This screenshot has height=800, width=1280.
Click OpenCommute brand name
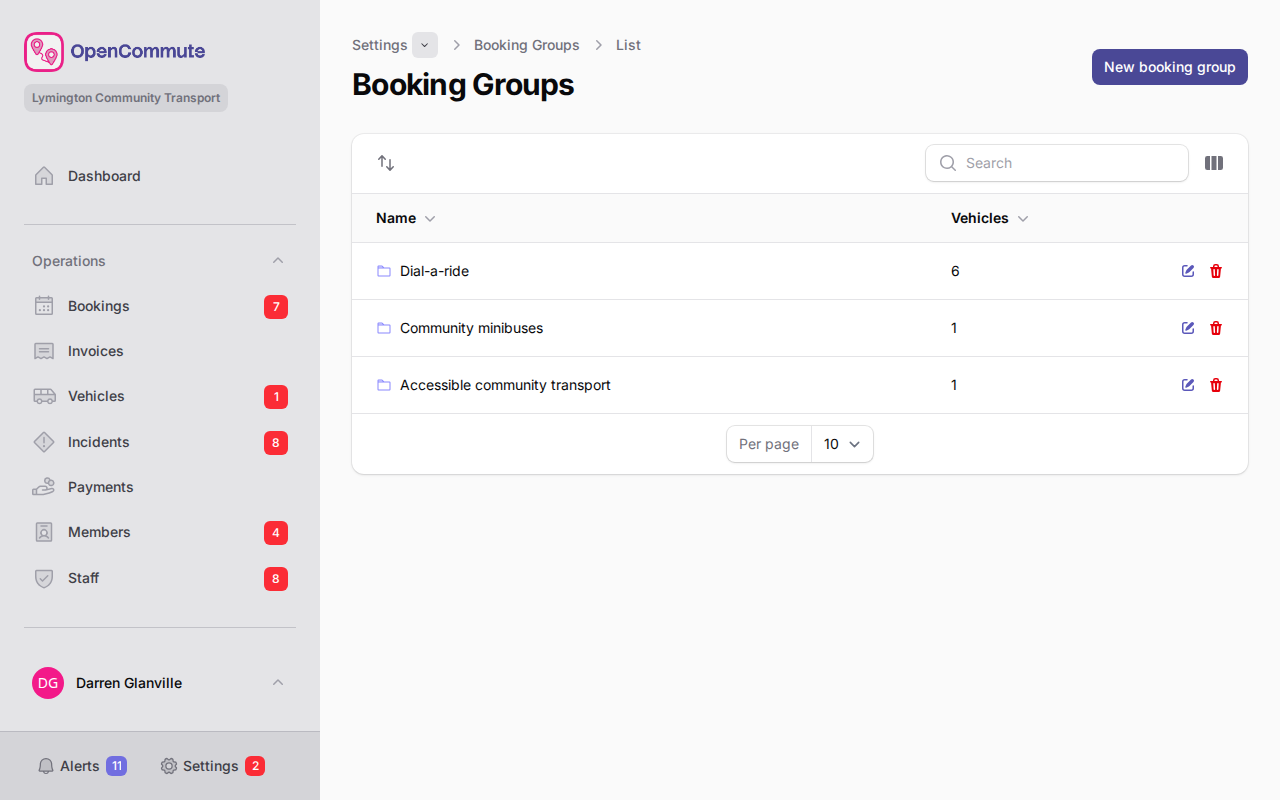coord(138,51)
